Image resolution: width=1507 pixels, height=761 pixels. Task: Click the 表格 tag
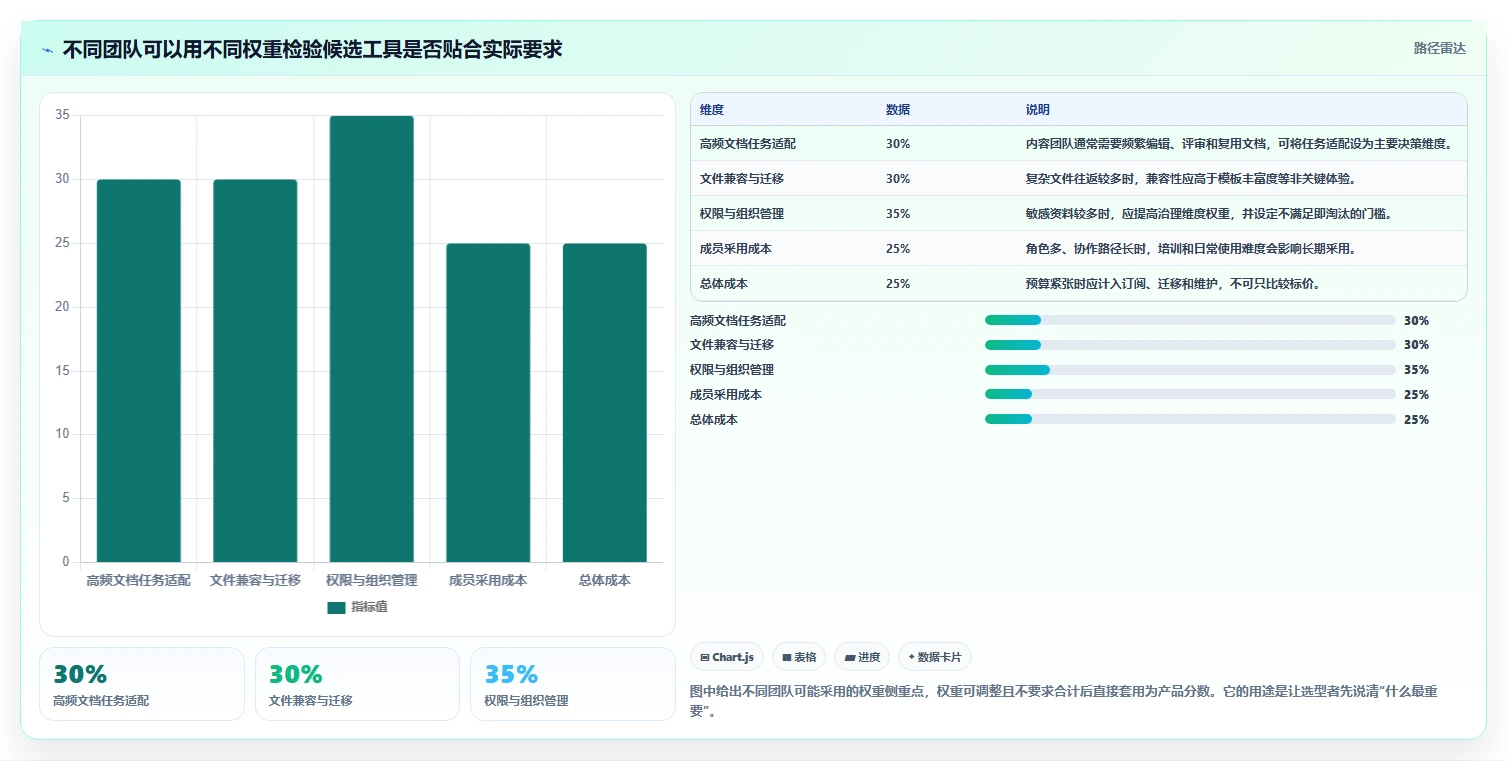pyautogui.click(x=799, y=657)
